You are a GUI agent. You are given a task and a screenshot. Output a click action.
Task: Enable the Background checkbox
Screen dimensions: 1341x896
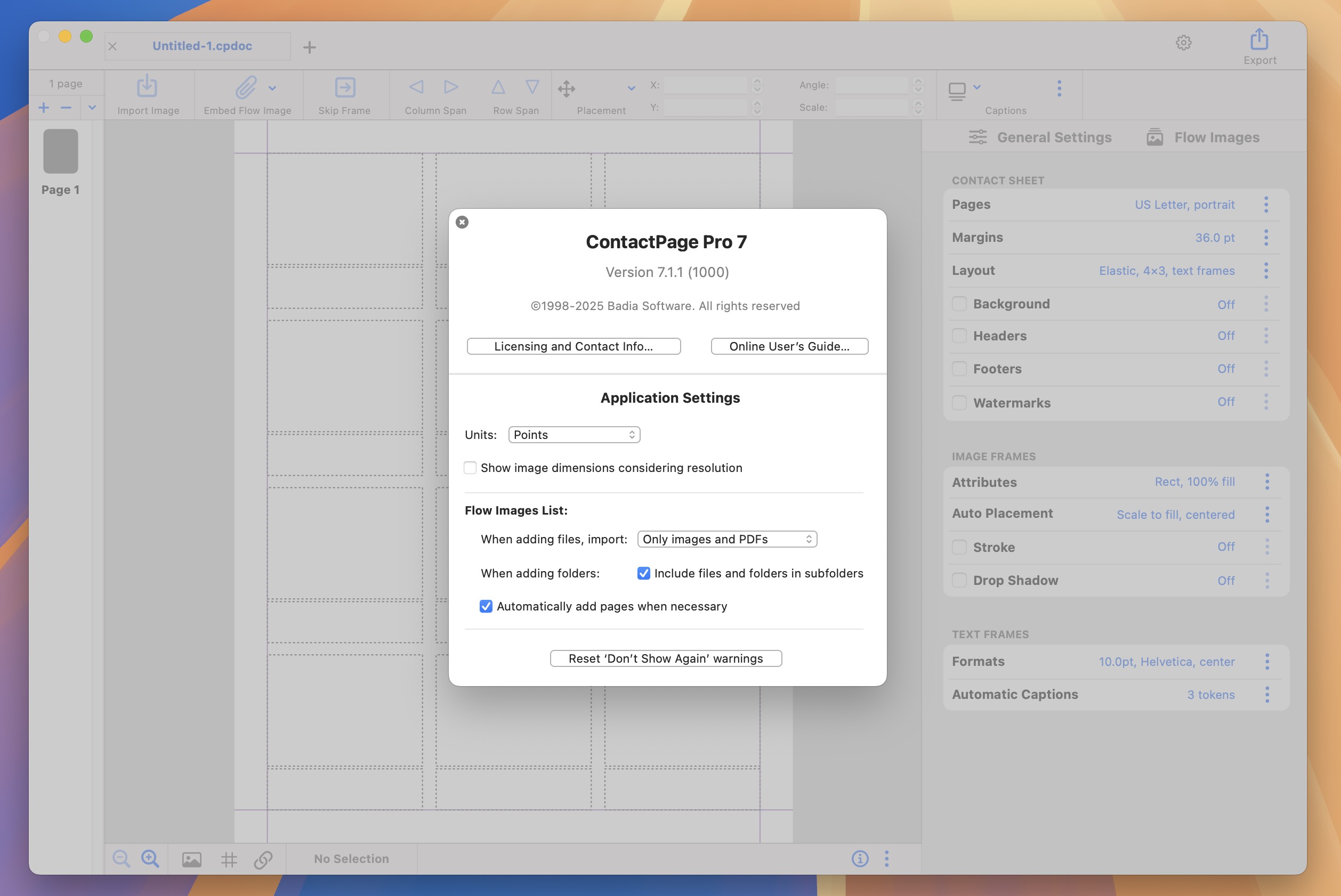959,304
